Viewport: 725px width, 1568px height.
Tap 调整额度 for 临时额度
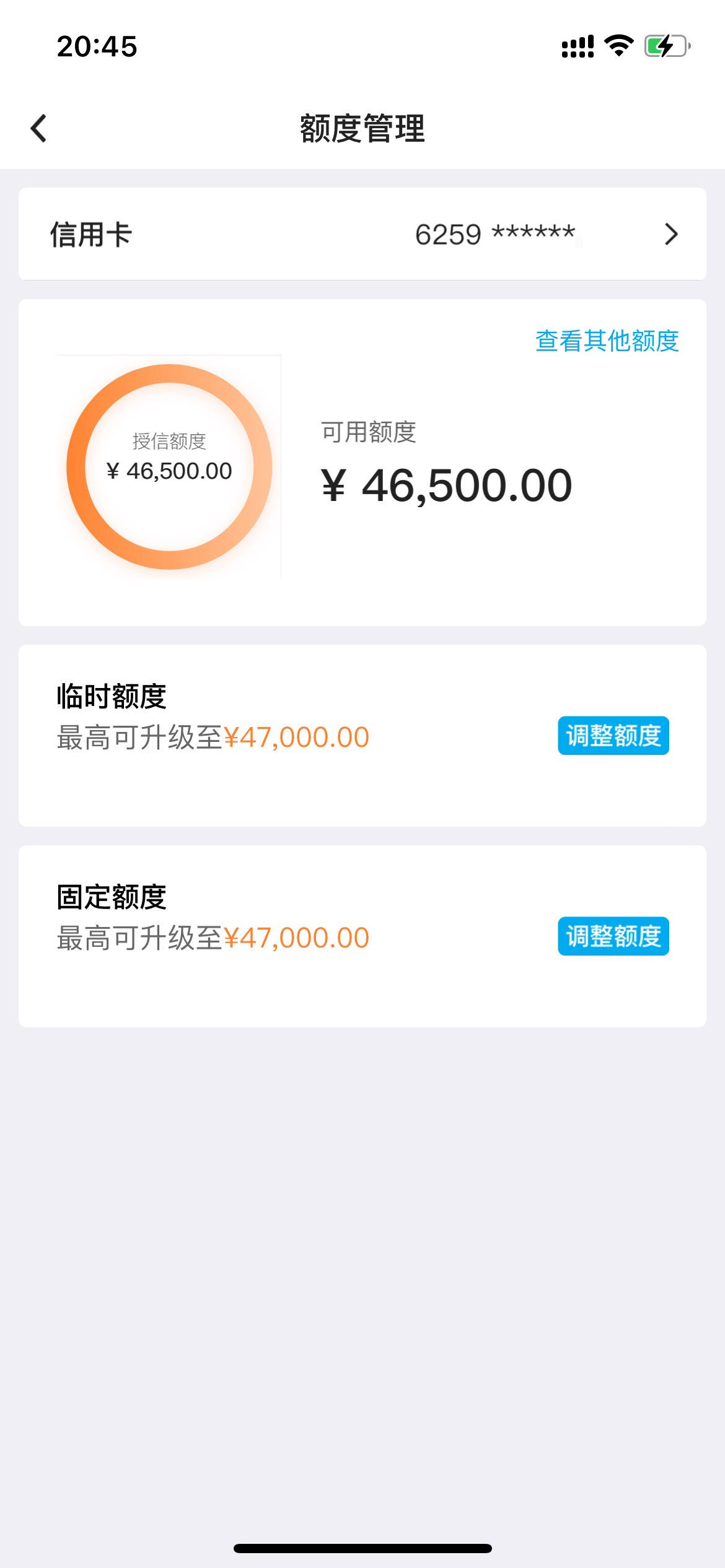coord(613,736)
